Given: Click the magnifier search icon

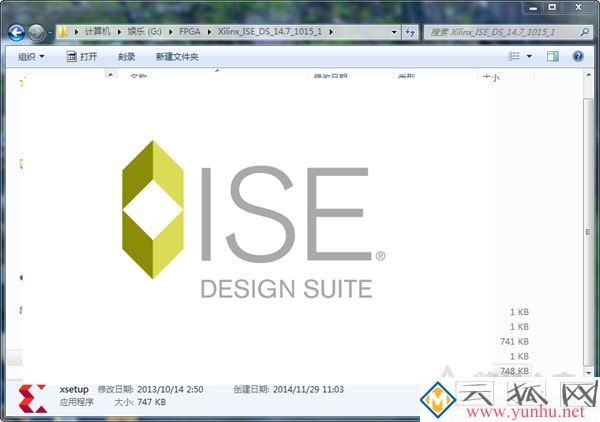Looking at the screenshot, I should tap(584, 32).
